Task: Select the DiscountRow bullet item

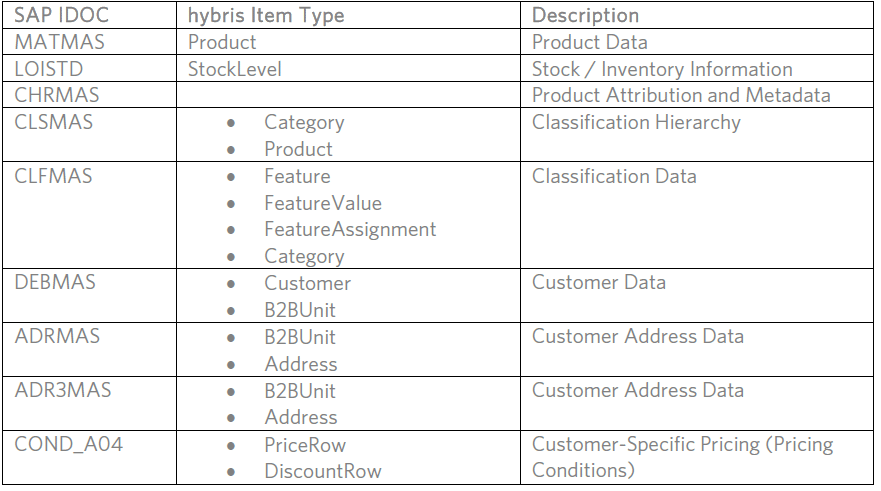Action: pos(323,471)
